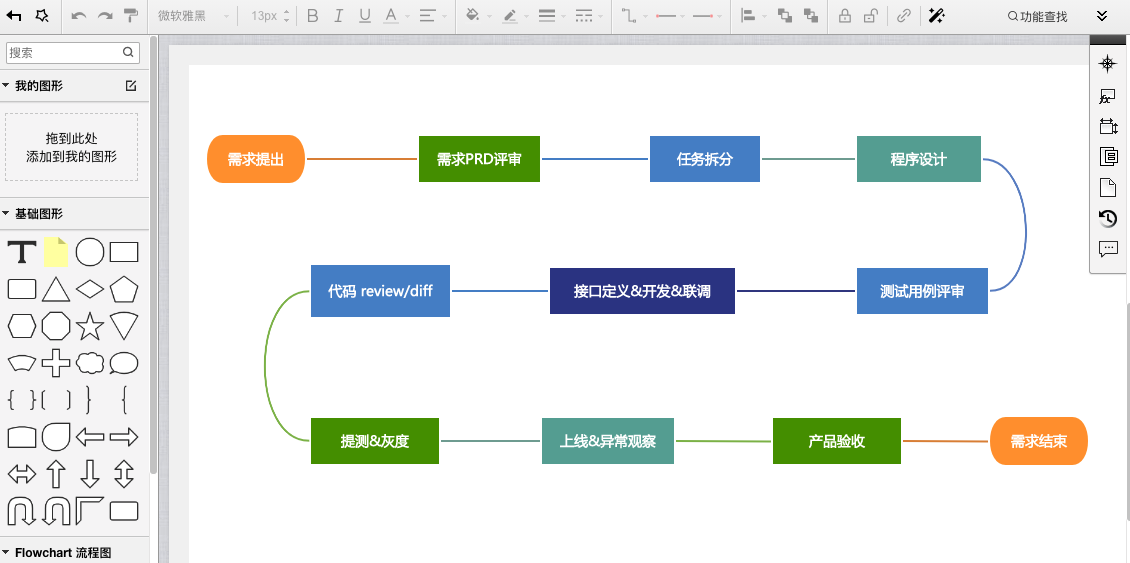Collapse the toolbar with double chevron

[x=1101, y=16]
